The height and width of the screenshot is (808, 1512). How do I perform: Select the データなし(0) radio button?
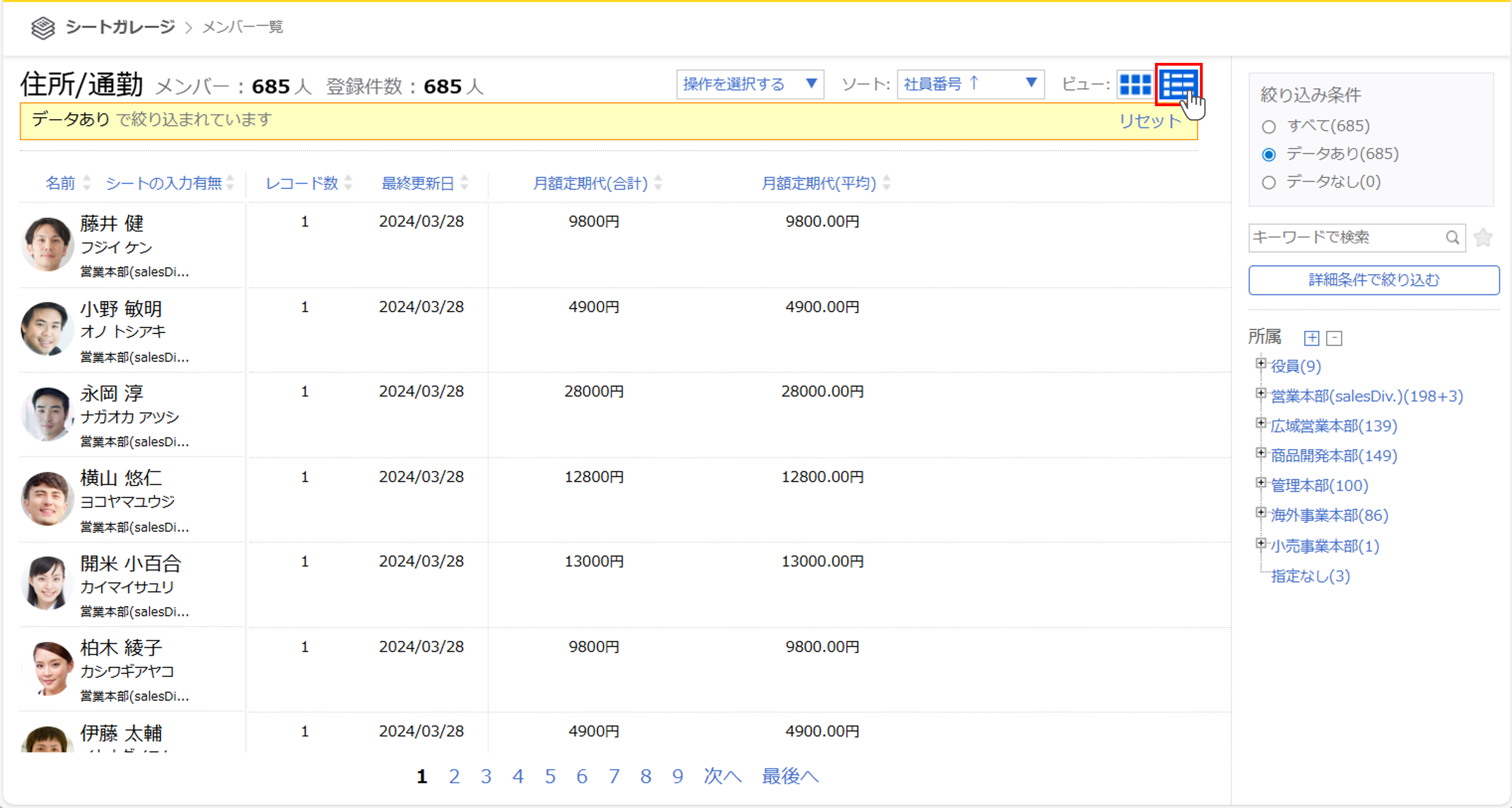point(1268,182)
